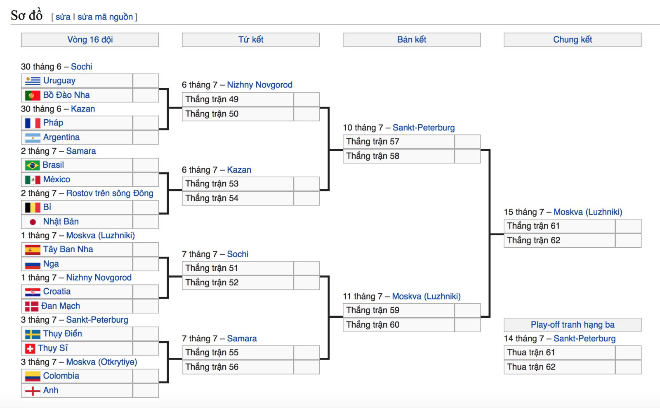Open the Tây Ban Nha team link
The image size is (660, 408).
click(x=68, y=249)
